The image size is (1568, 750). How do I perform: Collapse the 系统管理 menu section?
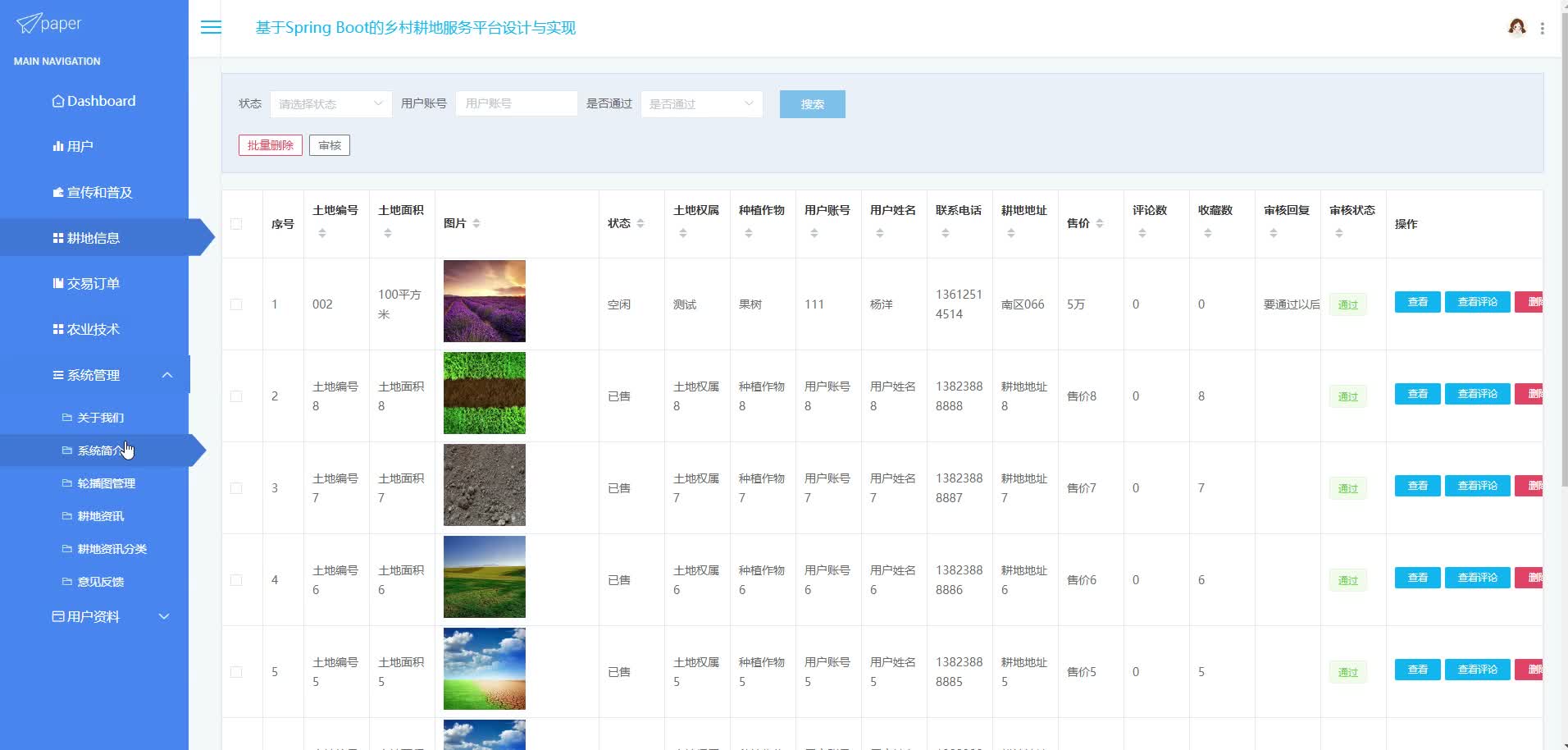click(94, 375)
